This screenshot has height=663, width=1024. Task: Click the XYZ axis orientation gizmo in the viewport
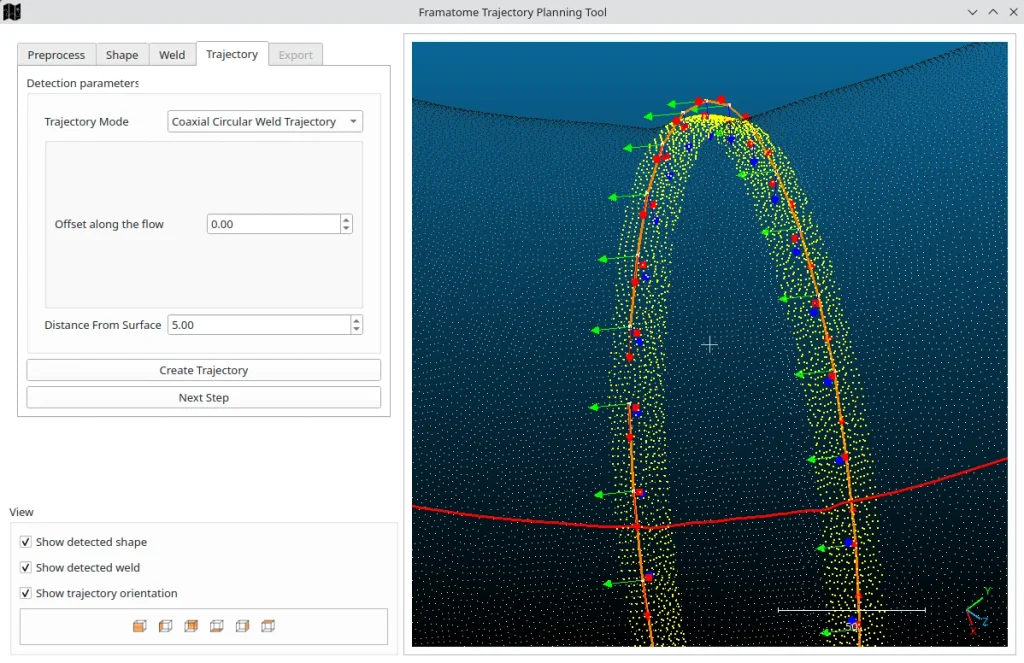[978, 612]
